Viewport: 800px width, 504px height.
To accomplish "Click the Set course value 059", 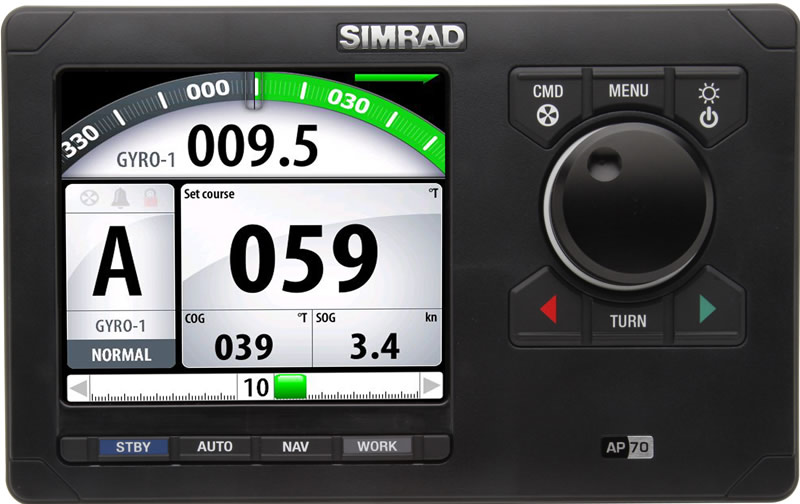I will [x=304, y=259].
